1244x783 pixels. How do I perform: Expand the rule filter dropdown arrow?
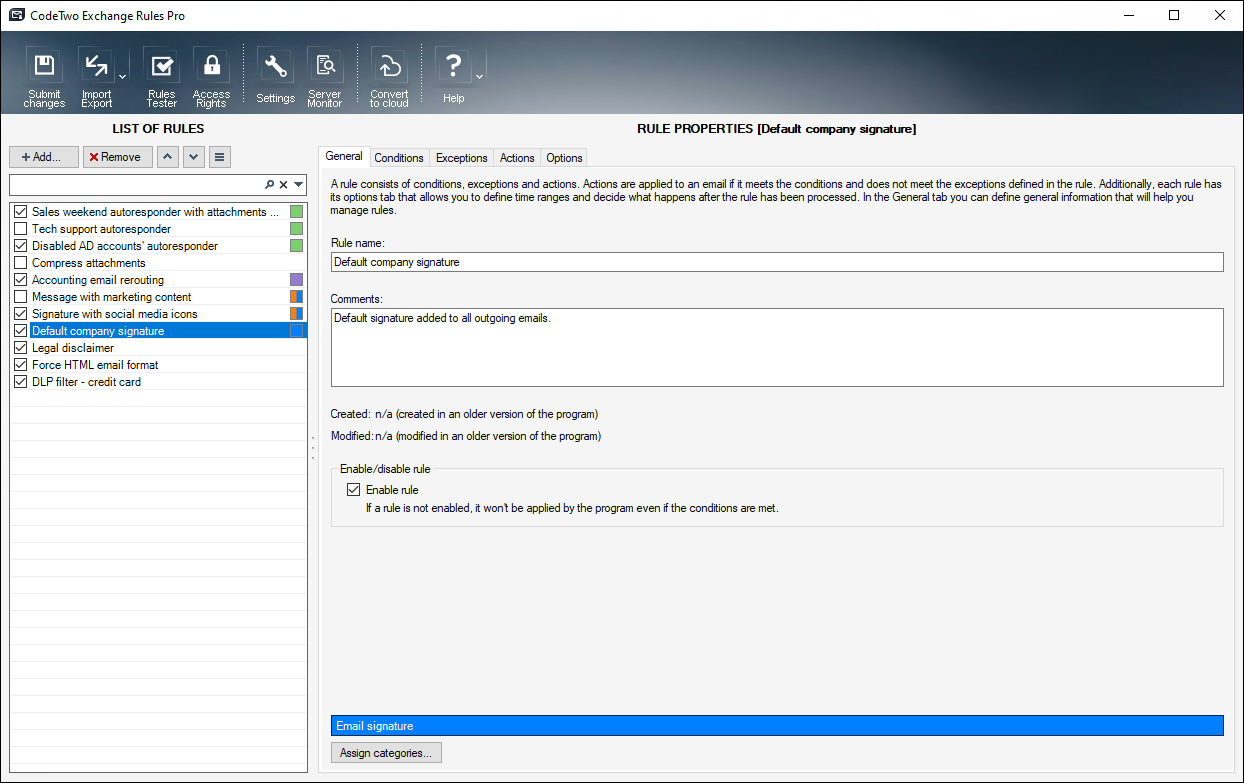(298, 185)
